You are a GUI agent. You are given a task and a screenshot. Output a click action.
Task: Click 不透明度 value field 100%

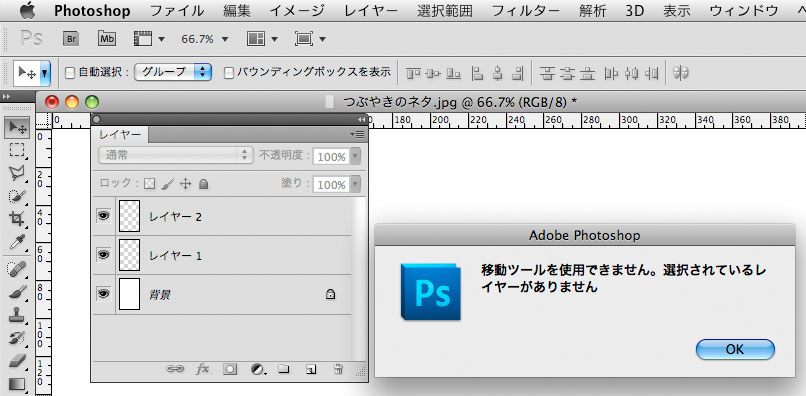pyautogui.click(x=331, y=156)
